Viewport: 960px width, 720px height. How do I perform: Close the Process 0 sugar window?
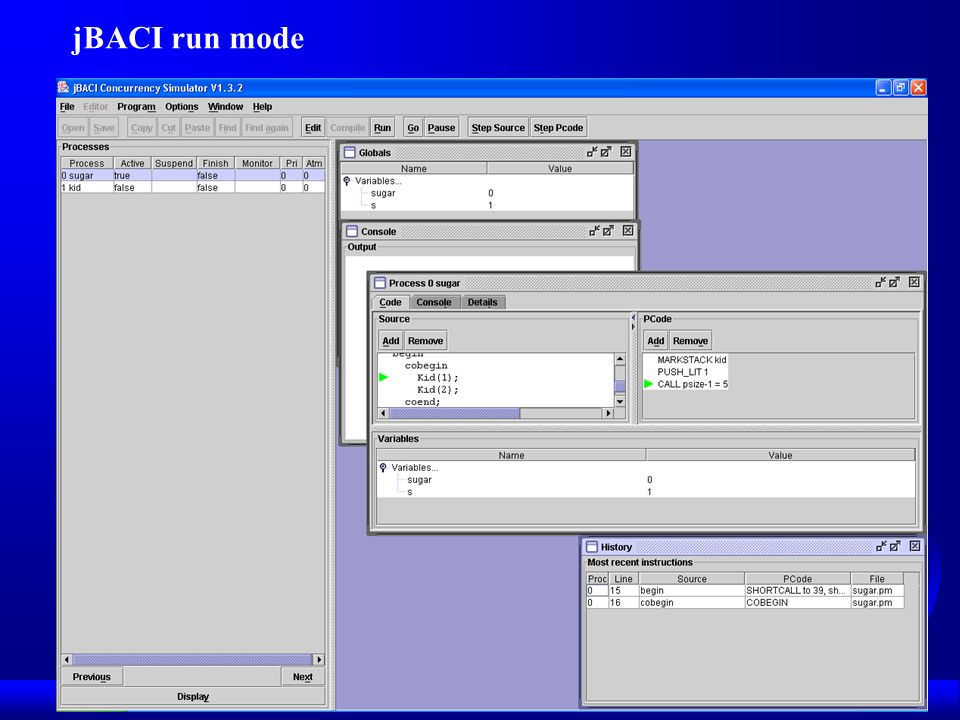(x=914, y=282)
